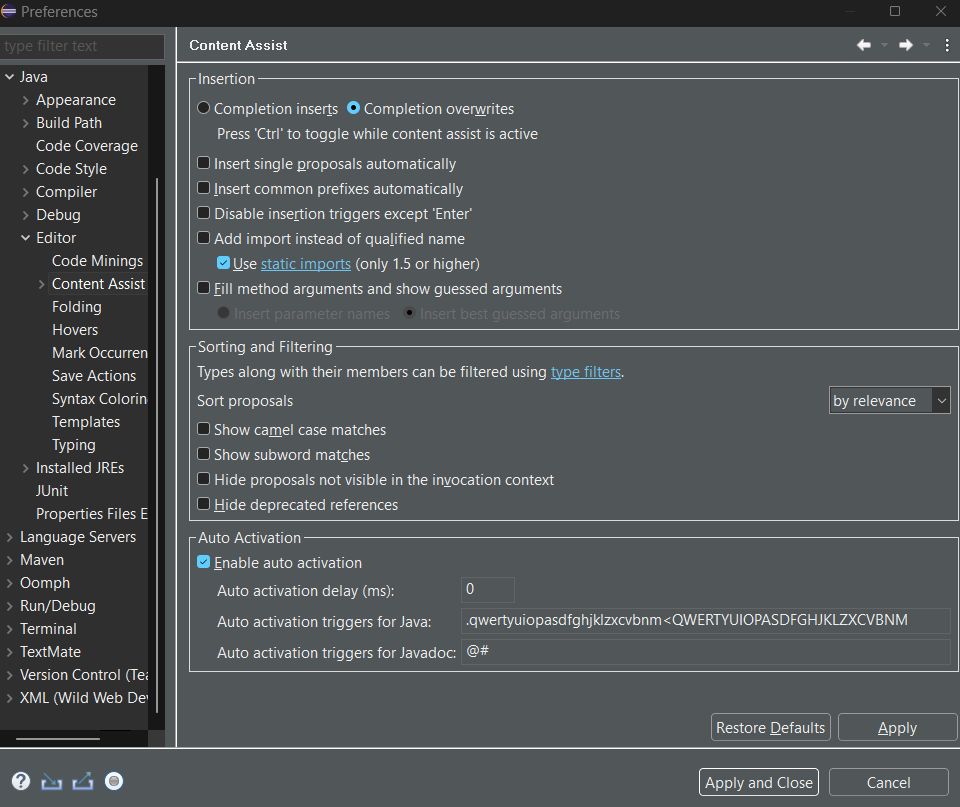This screenshot has width=960, height=807.
Task: Collapse the Editor tree node
Action: tap(25, 238)
